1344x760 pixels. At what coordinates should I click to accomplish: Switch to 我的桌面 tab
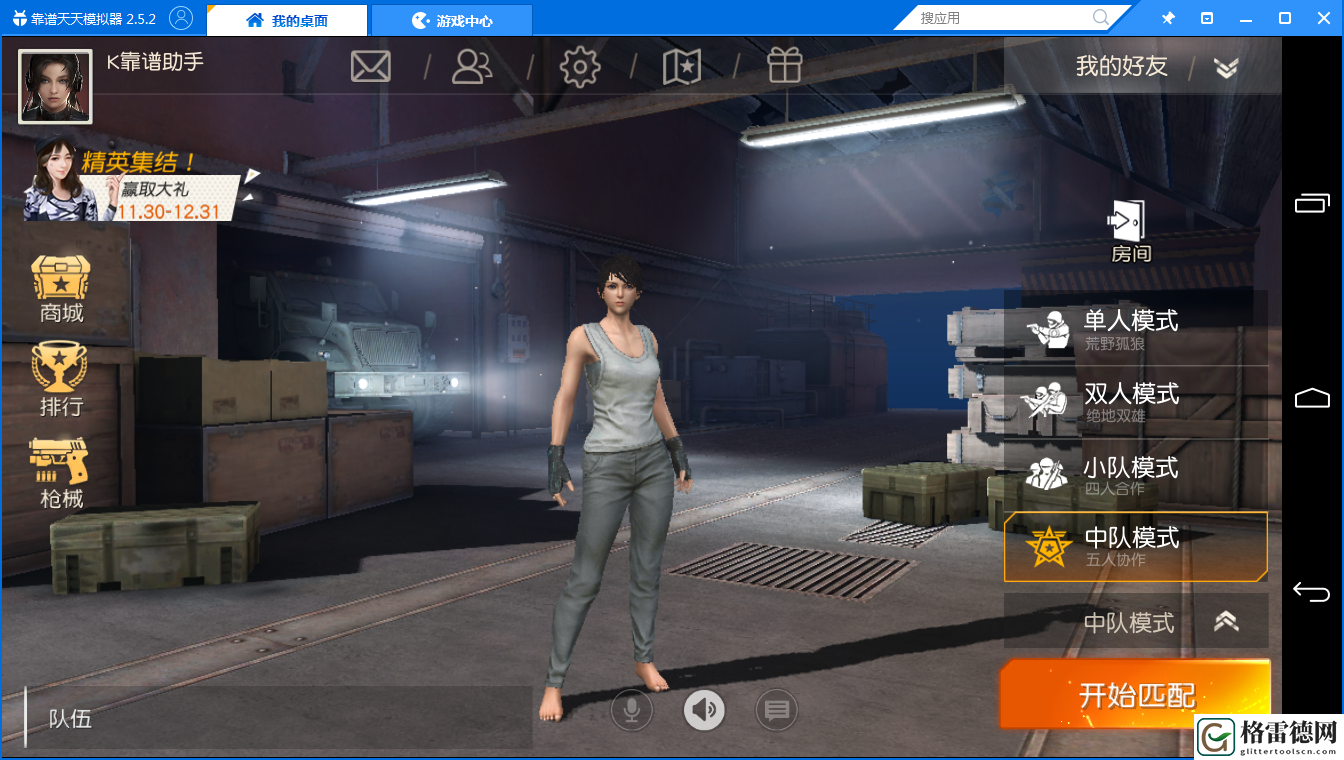point(287,20)
